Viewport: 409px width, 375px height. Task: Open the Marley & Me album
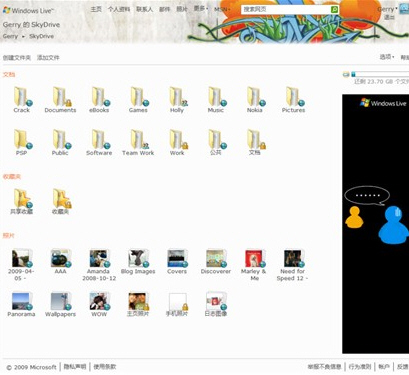[254, 265]
